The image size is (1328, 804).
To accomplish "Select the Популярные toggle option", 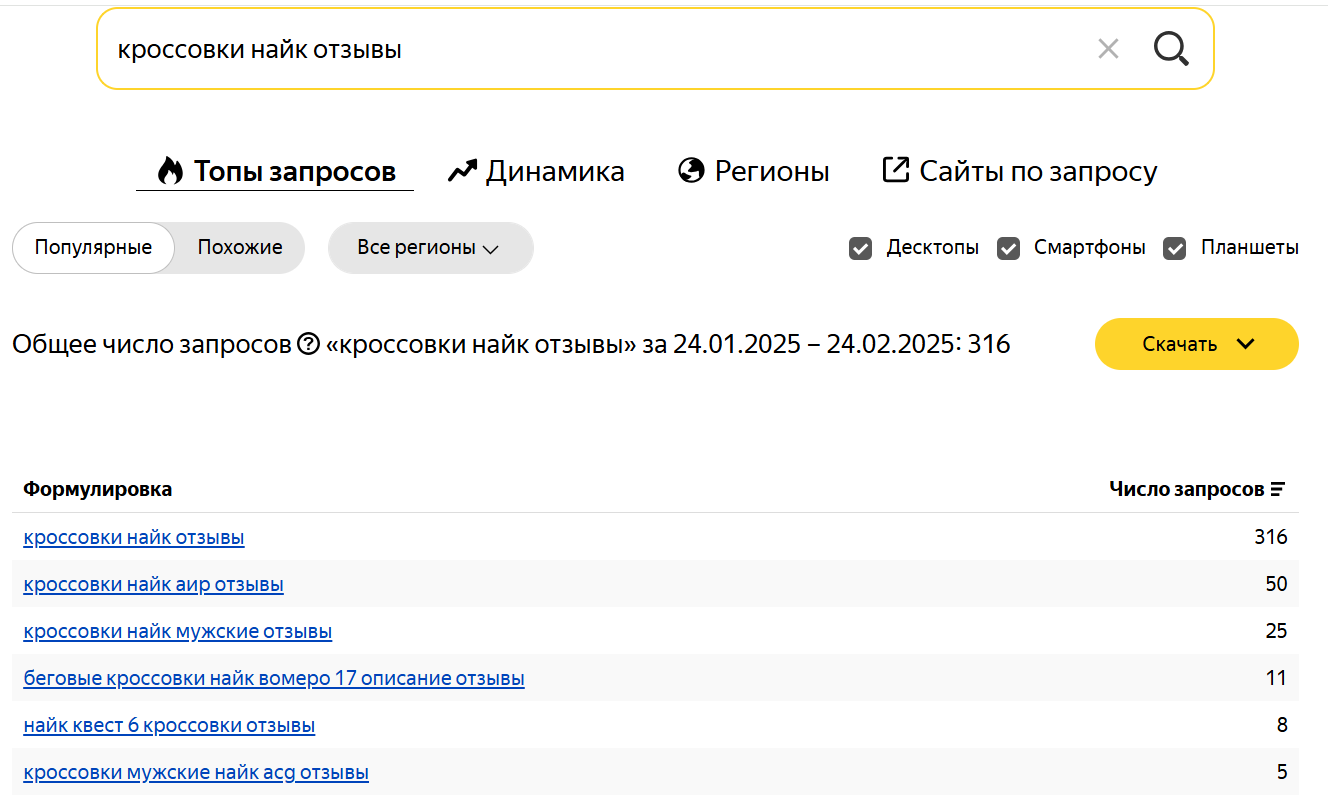I will (93, 247).
